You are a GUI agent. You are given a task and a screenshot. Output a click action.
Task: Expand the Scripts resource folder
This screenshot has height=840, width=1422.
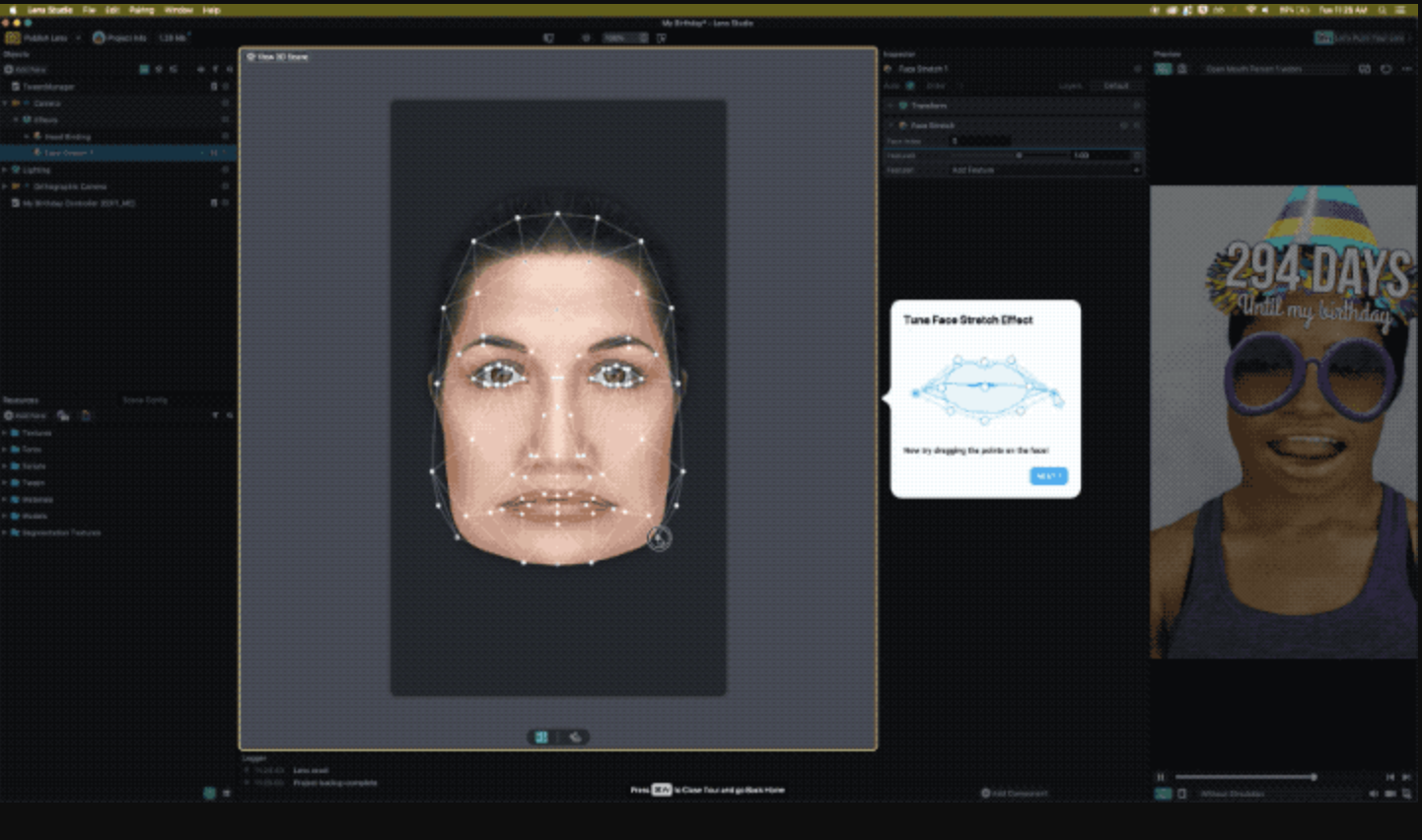(5, 466)
